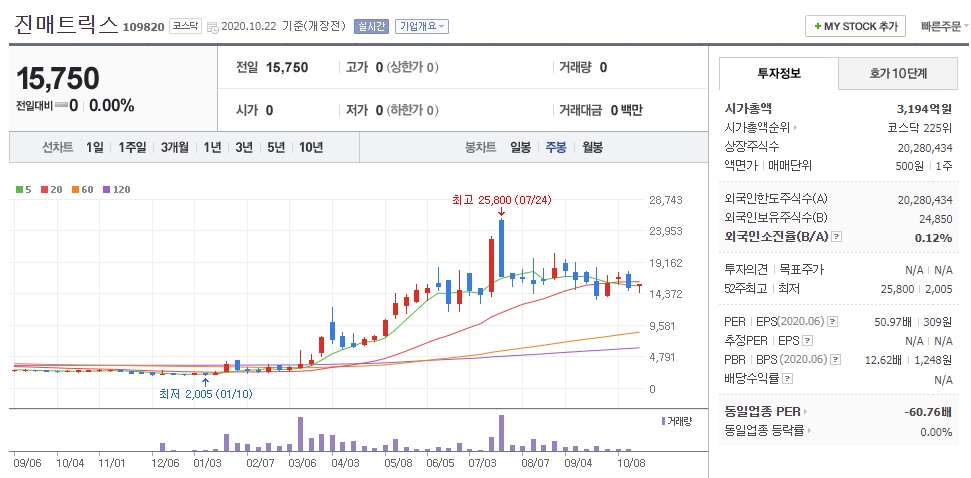This screenshot has width=971, height=478.
Task: Select the 투자정보 tab
Action: point(779,74)
